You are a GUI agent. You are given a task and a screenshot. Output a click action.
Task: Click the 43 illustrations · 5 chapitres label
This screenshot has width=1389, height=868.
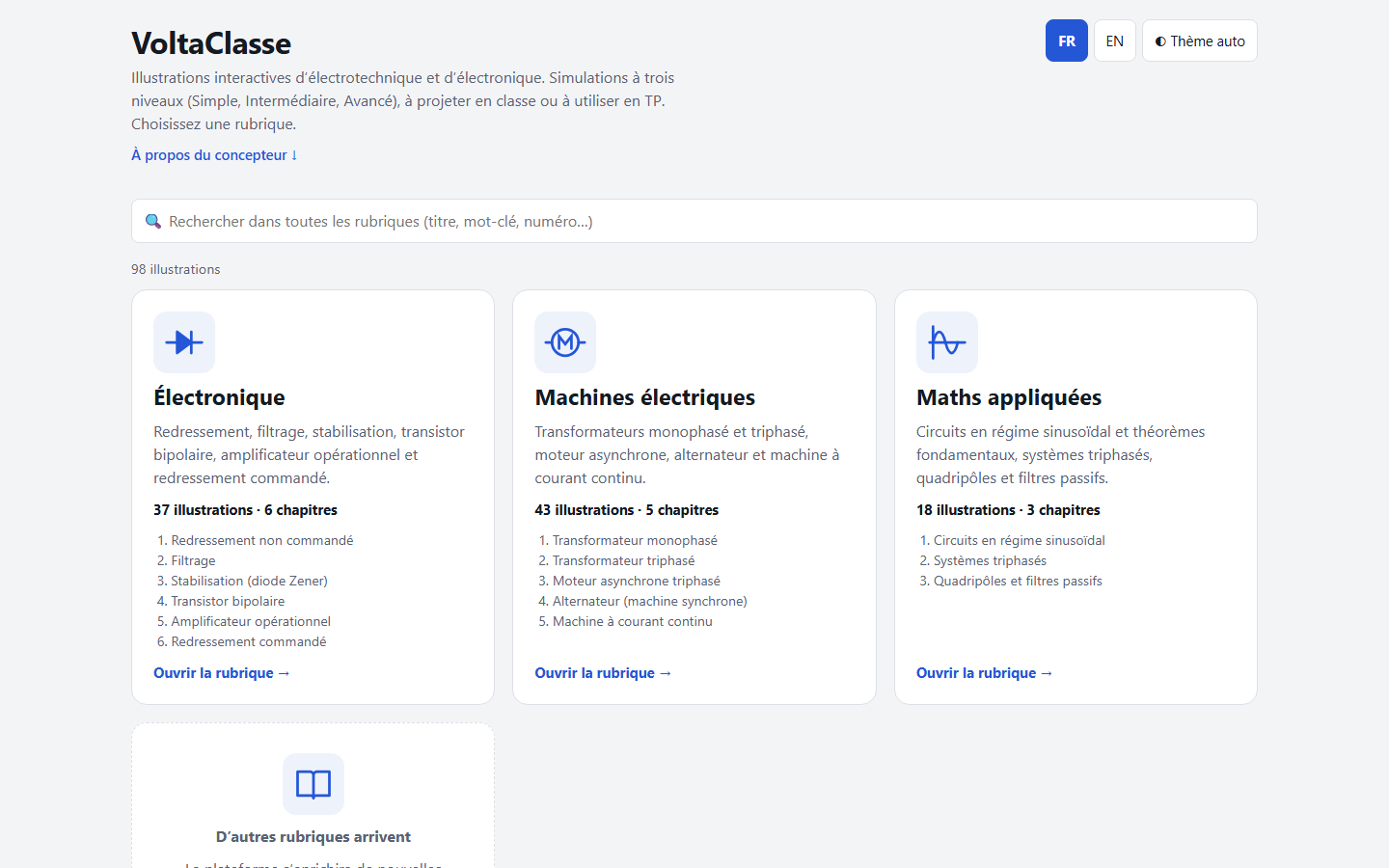pyautogui.click(x=627, y=510)
